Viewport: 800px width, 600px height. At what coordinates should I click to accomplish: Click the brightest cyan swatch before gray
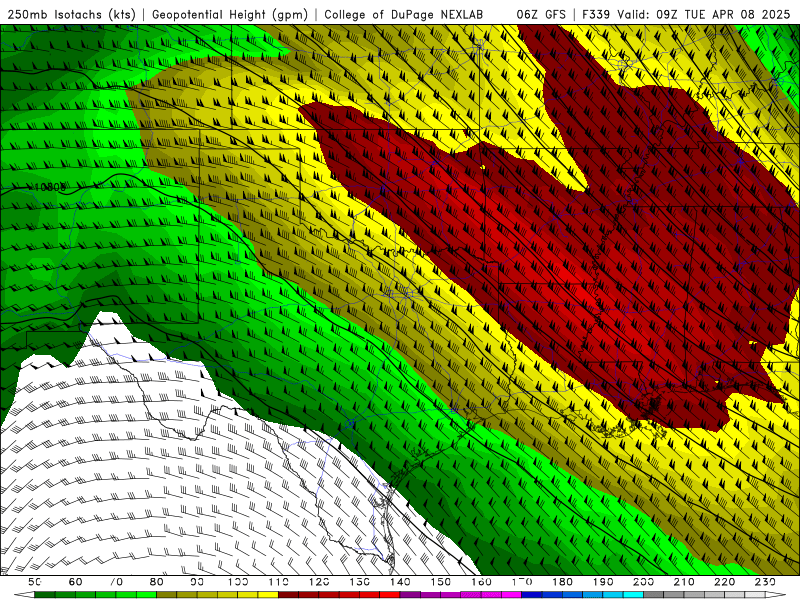pos(633,595)
